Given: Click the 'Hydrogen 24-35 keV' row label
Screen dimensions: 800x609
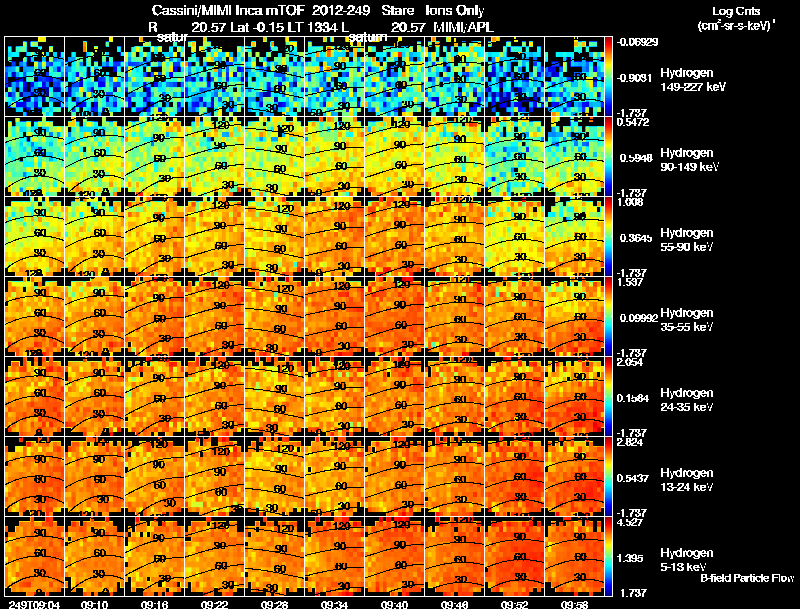Looking at the screenshot, I should point(687,400).
